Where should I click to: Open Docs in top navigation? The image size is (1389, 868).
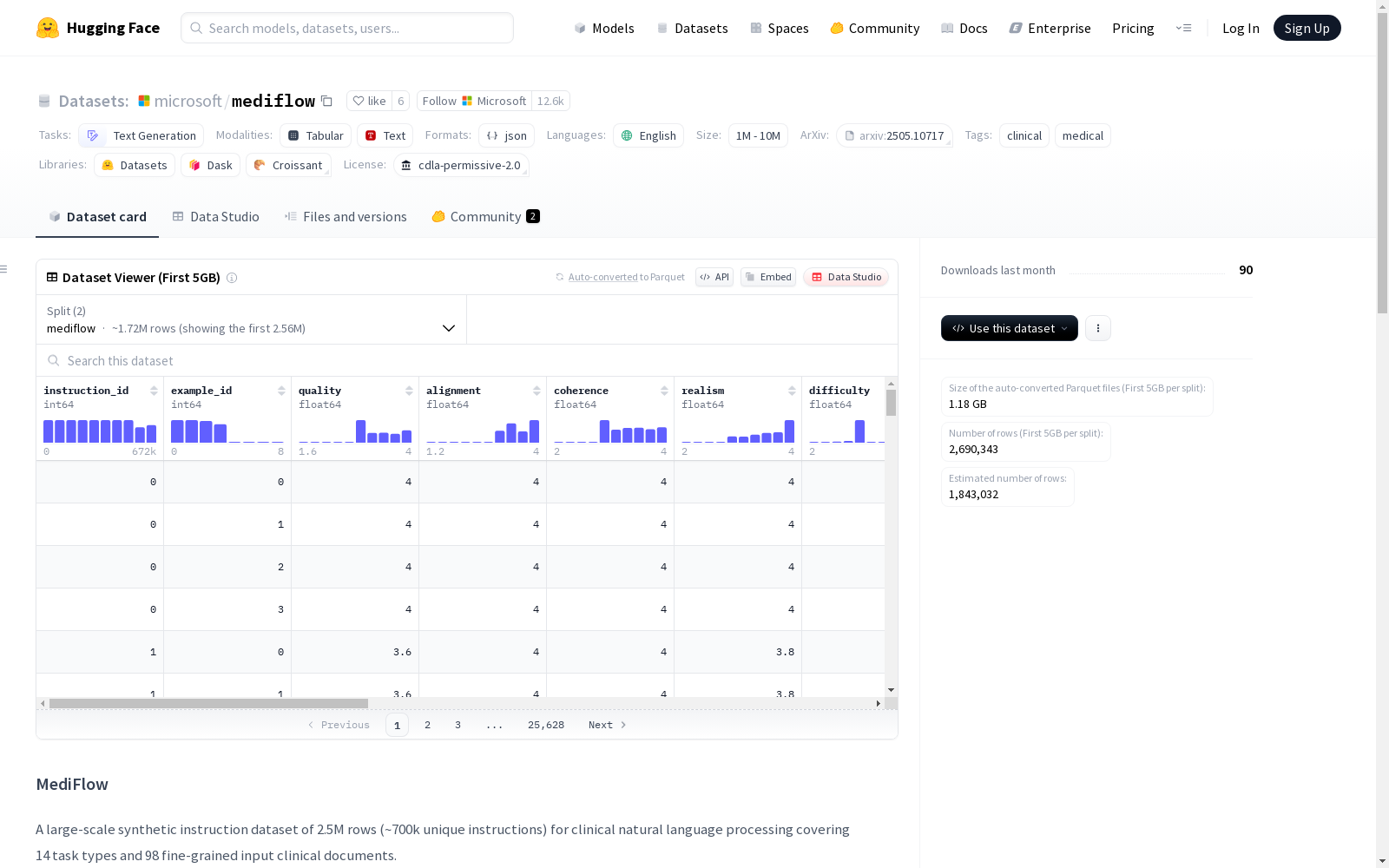(x=964, y=28)
